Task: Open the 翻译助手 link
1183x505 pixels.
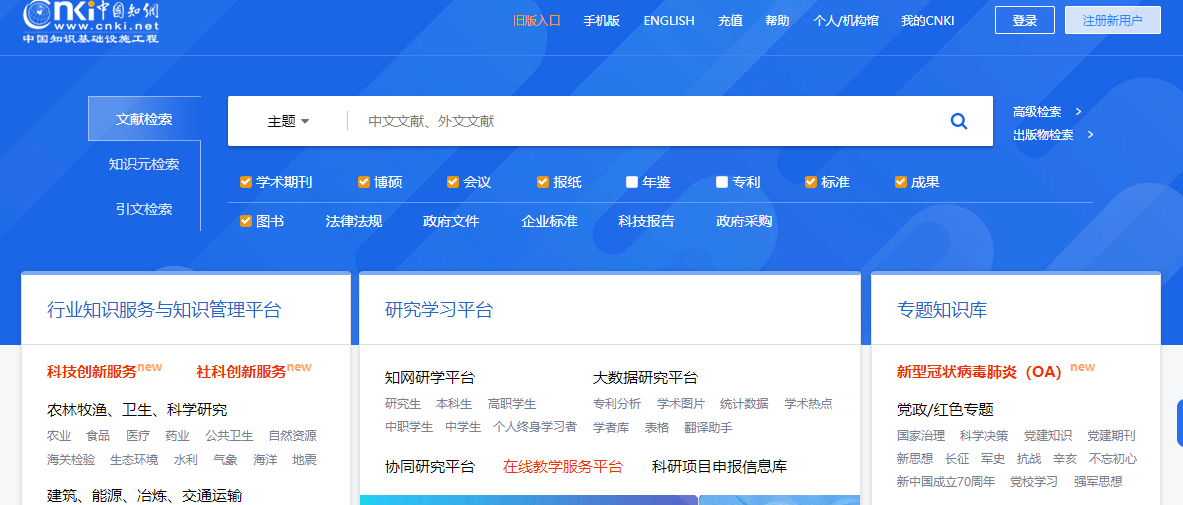Action: 708,427
